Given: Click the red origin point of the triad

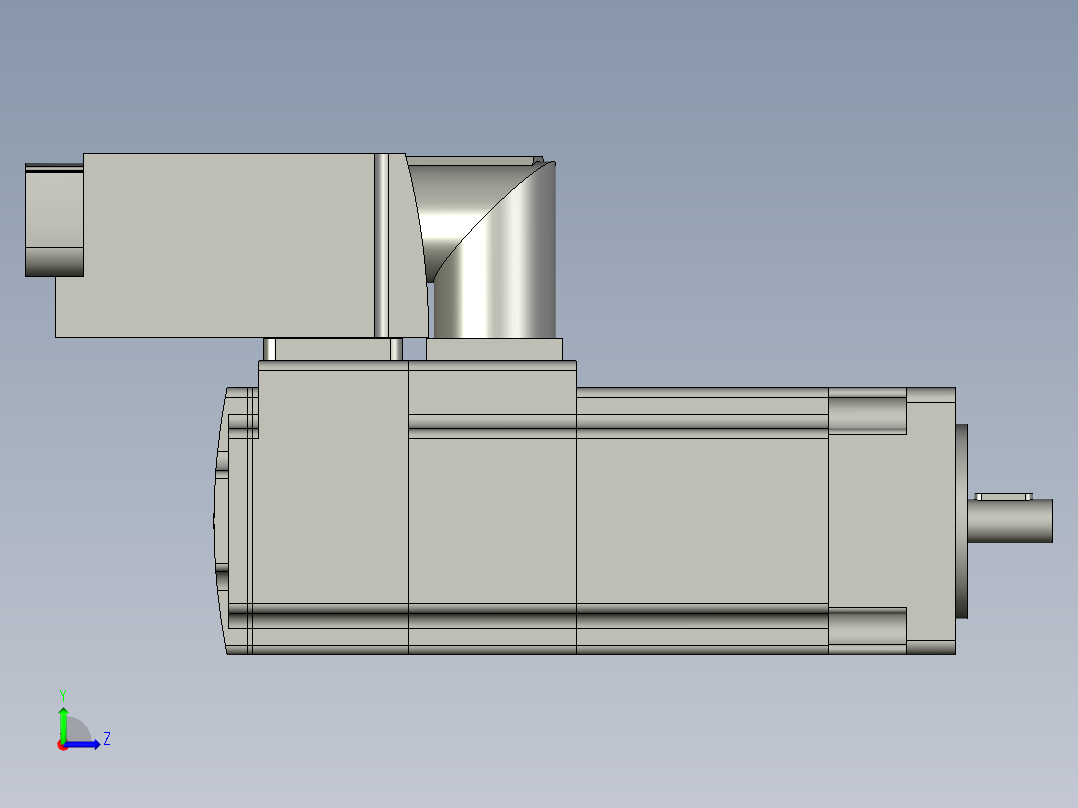Looking at the screenshot, I should pos(62,746).
